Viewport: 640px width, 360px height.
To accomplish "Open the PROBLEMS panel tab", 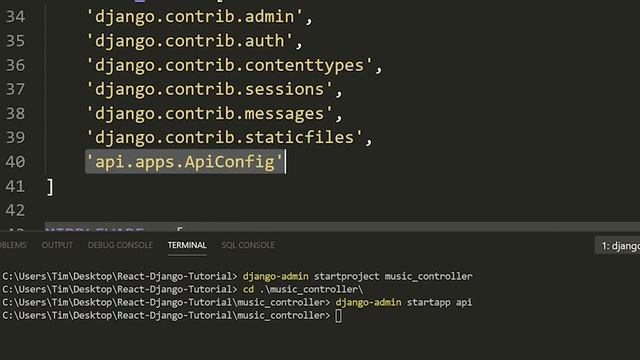I will (13, 245).
